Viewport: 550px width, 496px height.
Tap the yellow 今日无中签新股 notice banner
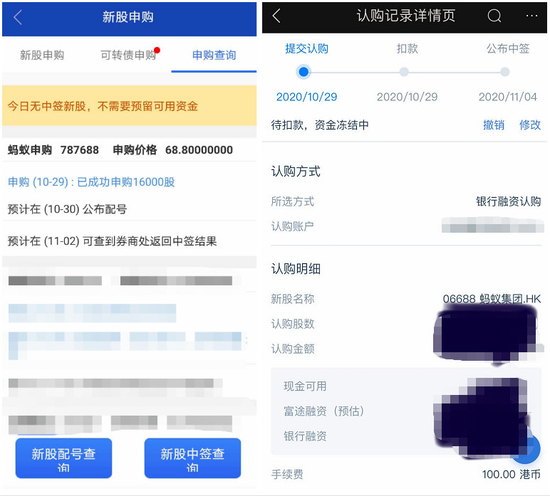click(129, 106)
